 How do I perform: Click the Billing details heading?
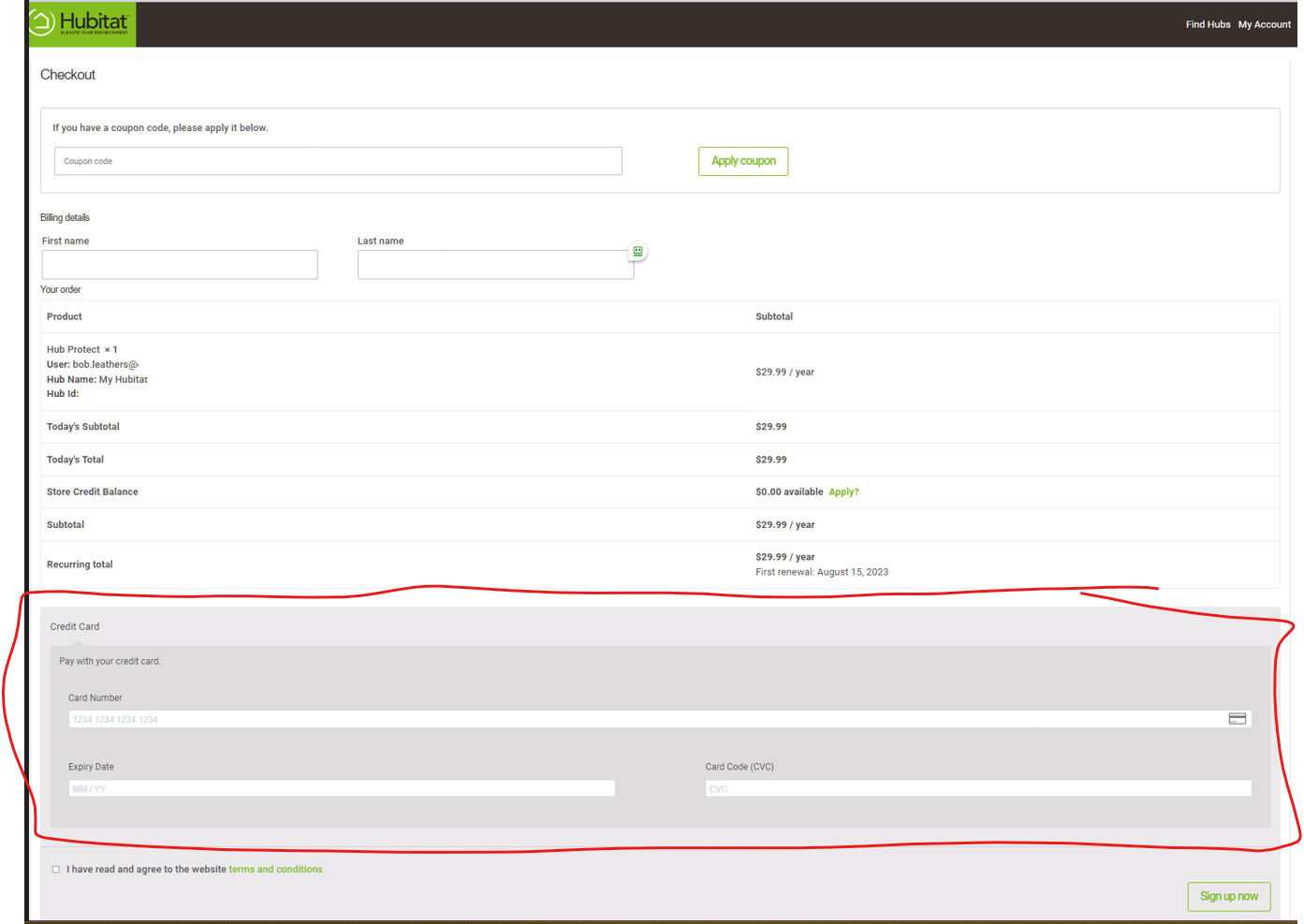(65, 218)
